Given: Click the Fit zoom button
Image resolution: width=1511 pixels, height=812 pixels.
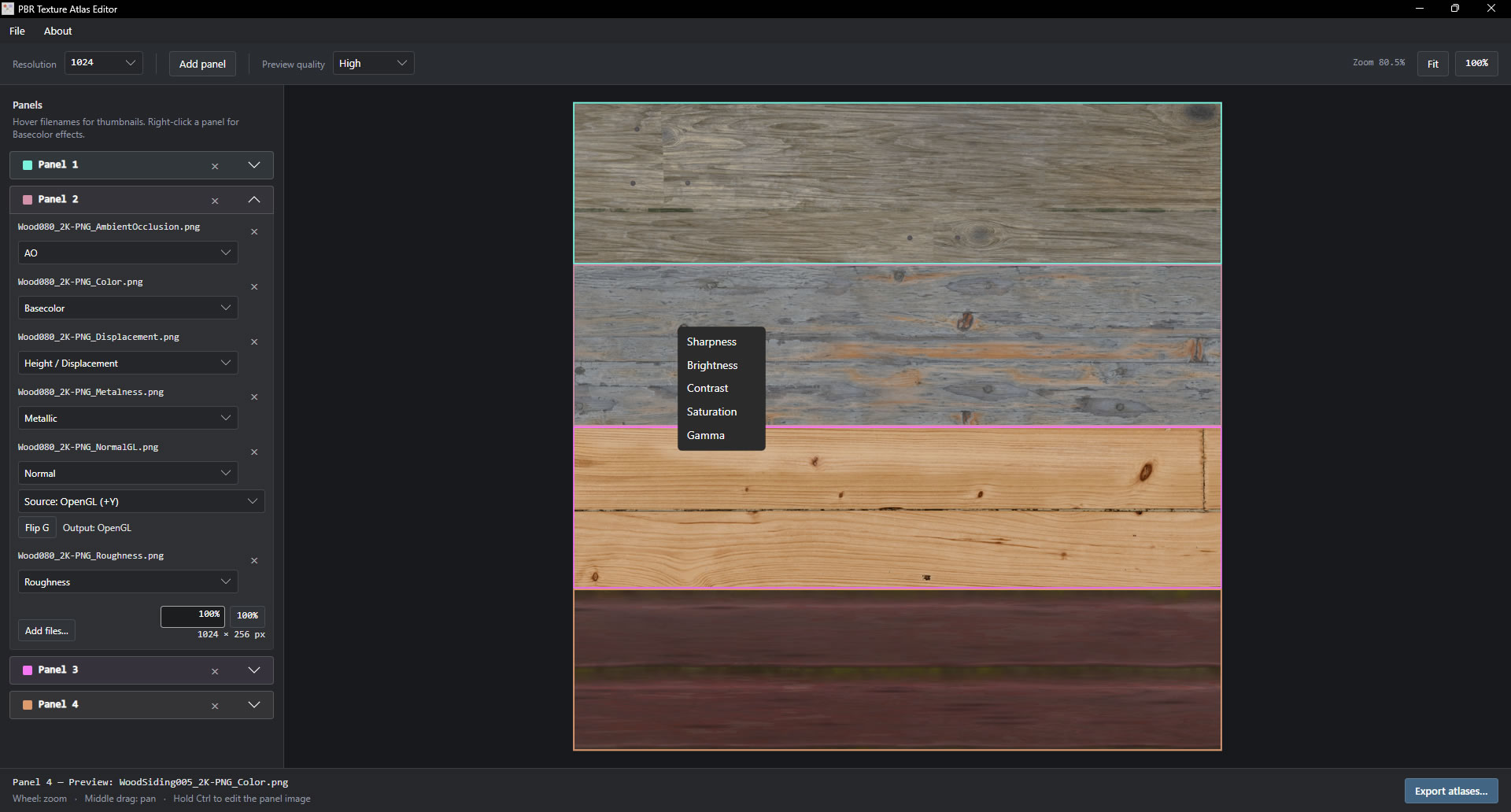Looking at the screenshot, I should point(1433,64).
